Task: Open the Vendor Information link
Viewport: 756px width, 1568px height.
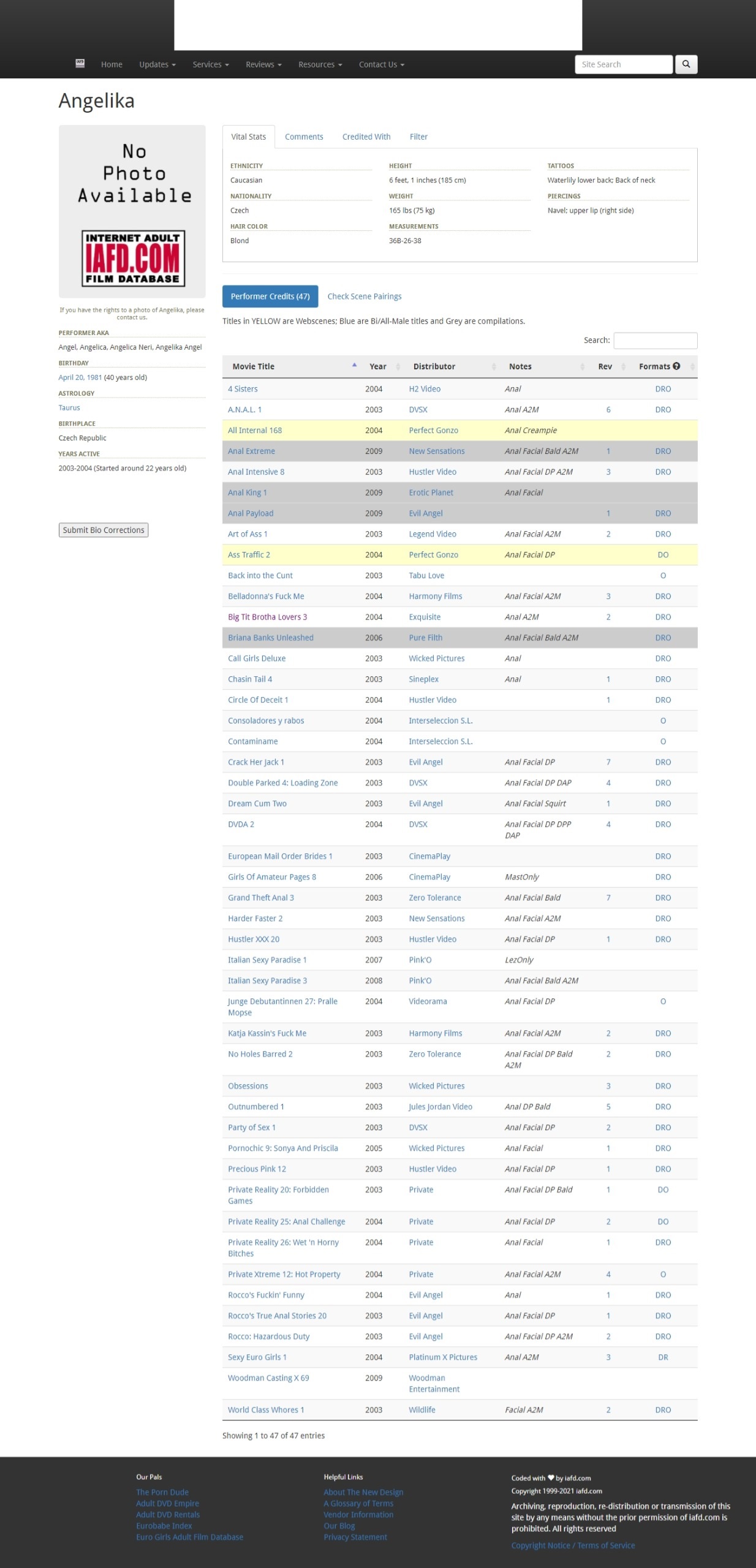Action: [x=358, y=1515]
